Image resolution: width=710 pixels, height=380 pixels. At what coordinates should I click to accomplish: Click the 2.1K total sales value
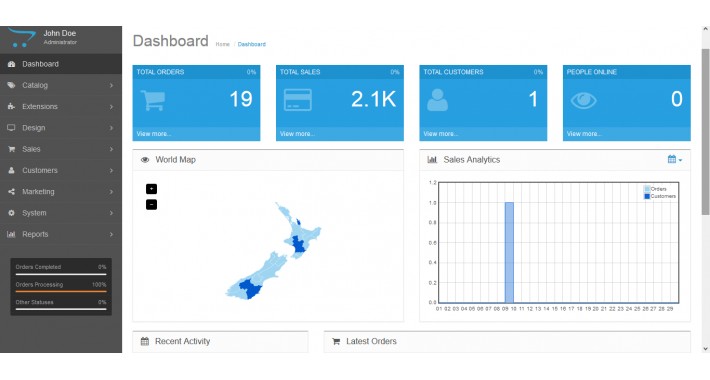[x=374, y=99]
